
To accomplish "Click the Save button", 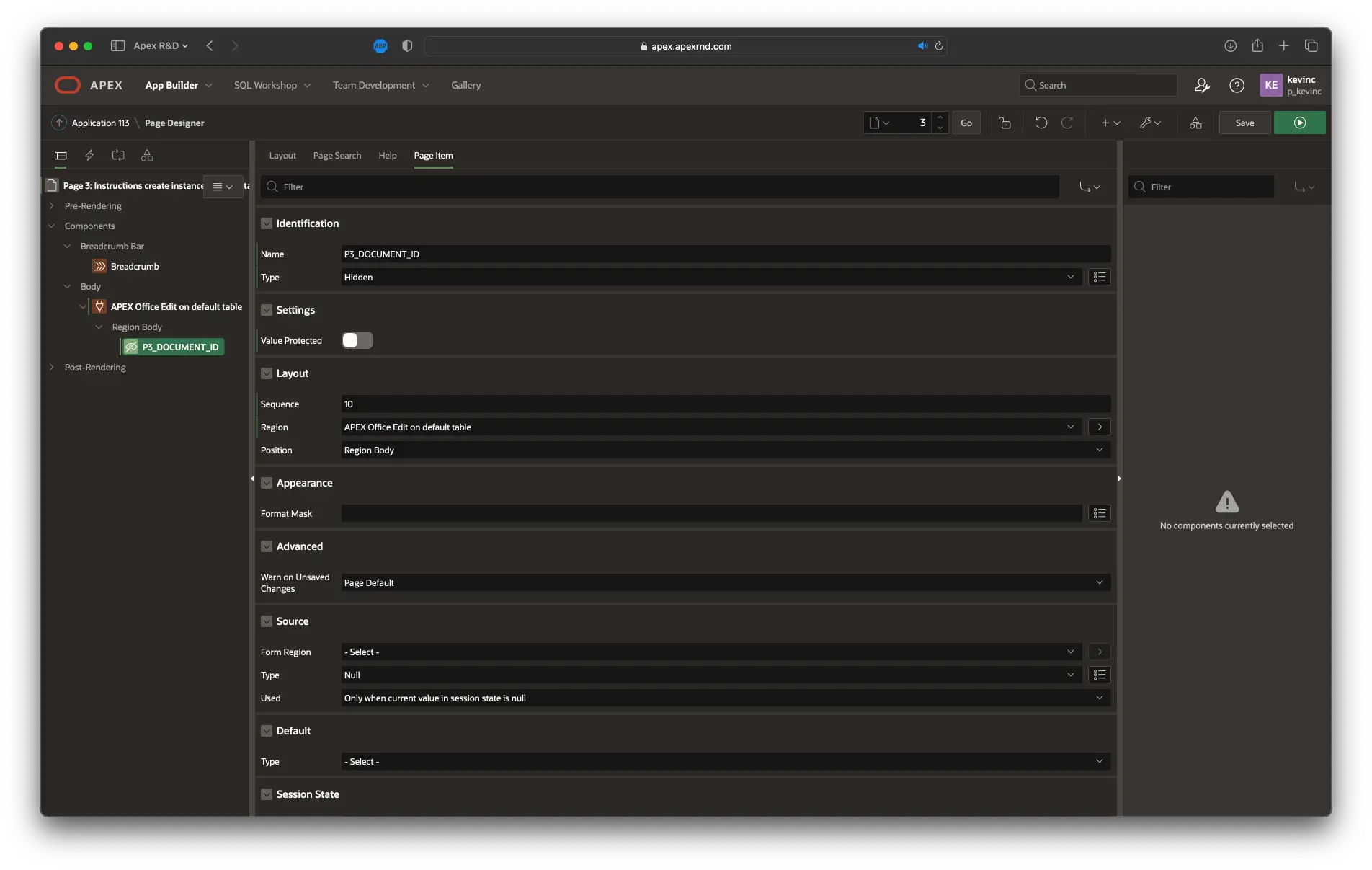I will (1244, 123).
